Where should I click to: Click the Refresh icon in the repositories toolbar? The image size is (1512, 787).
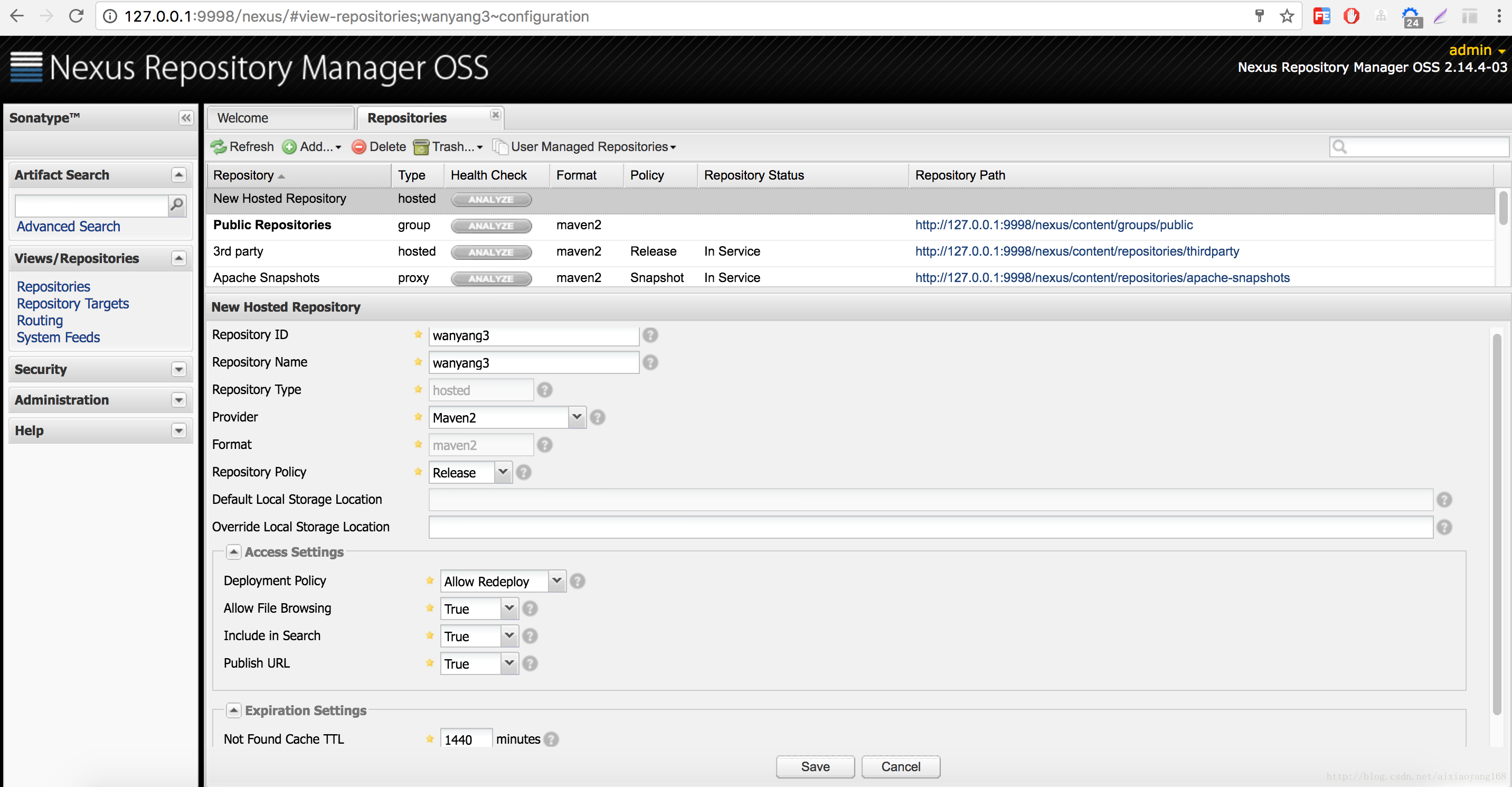pos(219,147)
